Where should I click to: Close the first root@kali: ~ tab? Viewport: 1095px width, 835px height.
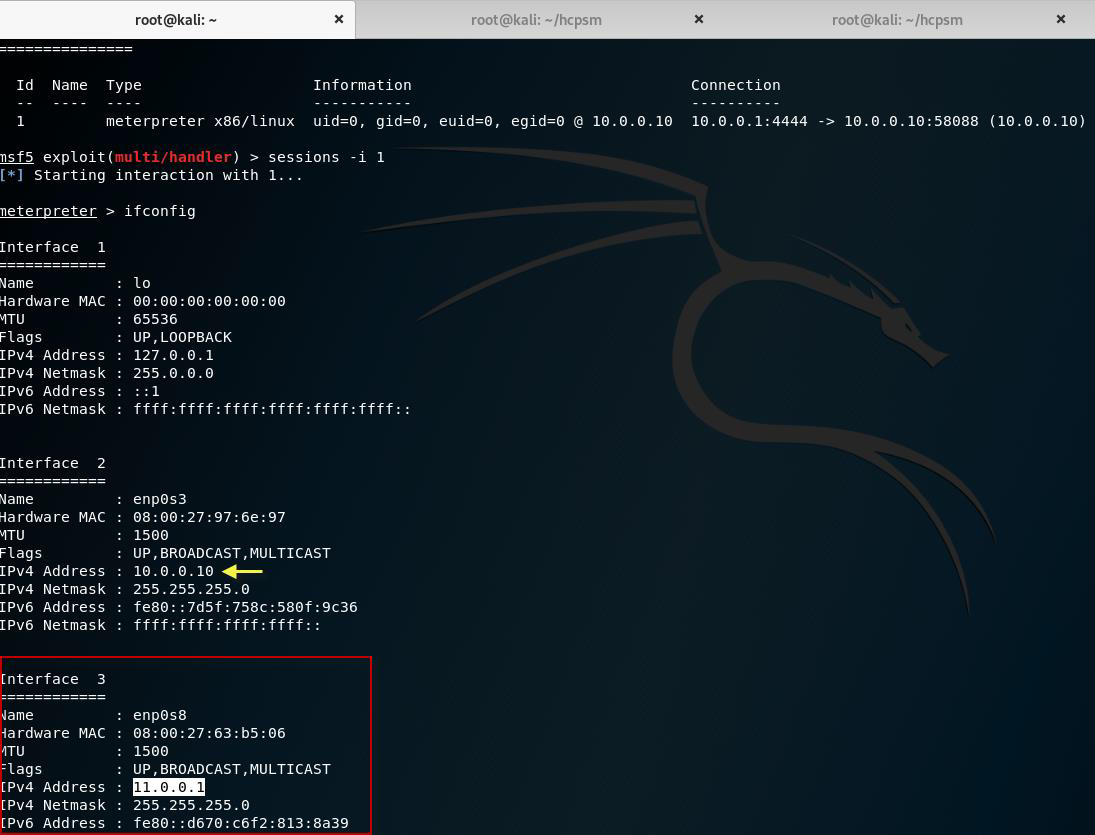tap(339, 20)
